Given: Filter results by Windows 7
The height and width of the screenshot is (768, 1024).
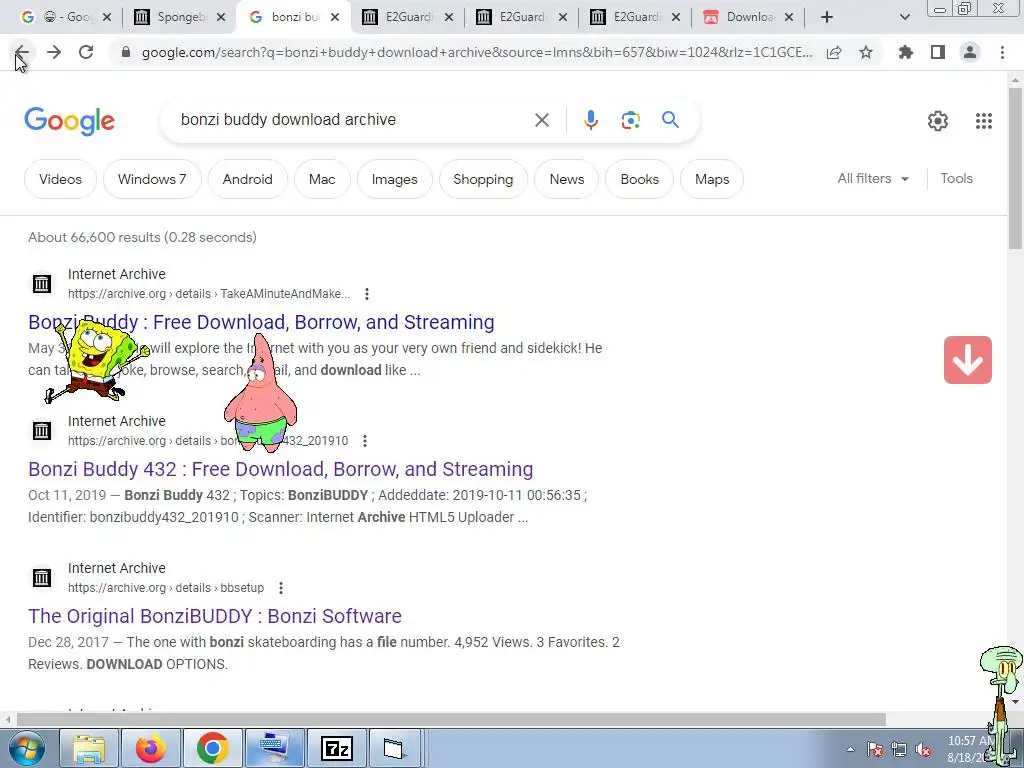Looking at the screenshot, I should pos(152,179).
